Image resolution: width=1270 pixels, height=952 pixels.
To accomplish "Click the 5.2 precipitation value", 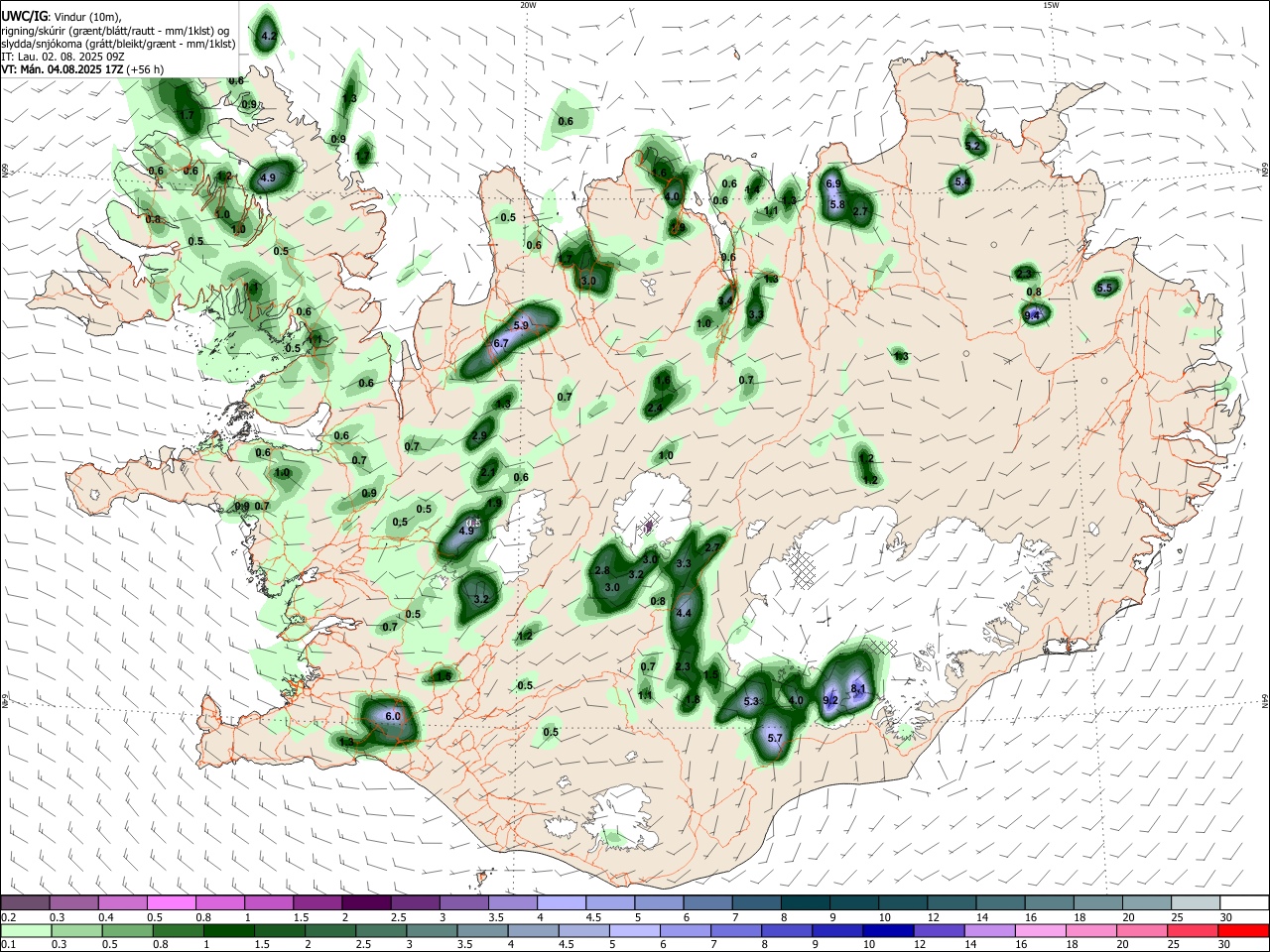I will pos(972,147).
